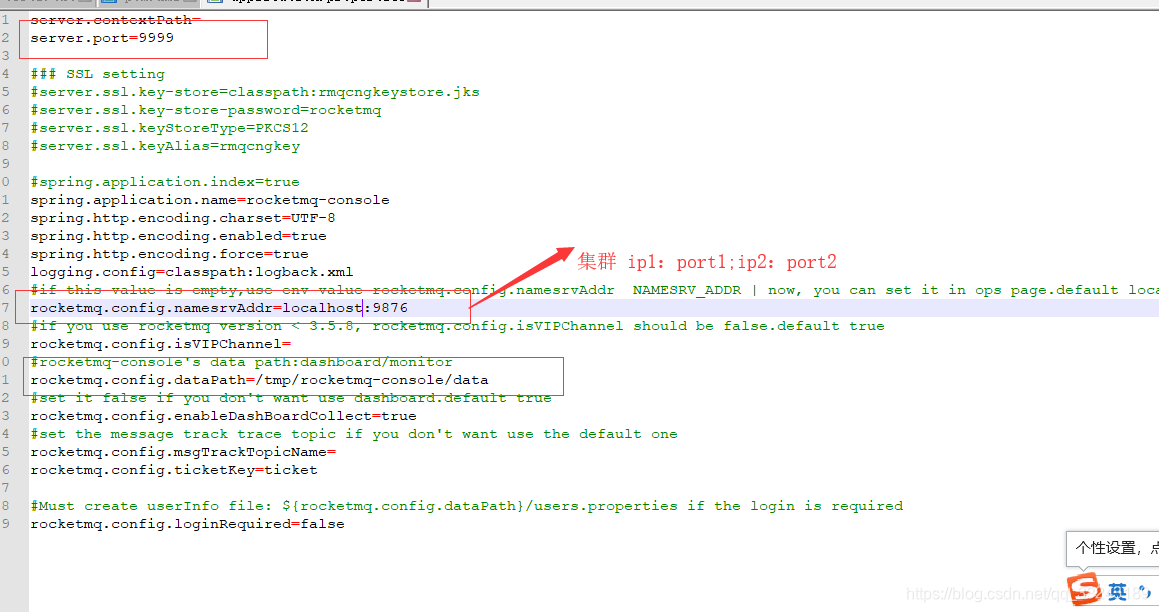
Task: Click the key-store=classpath:rmqcngkeystore.jks line
Action: [x=255, y=92]
